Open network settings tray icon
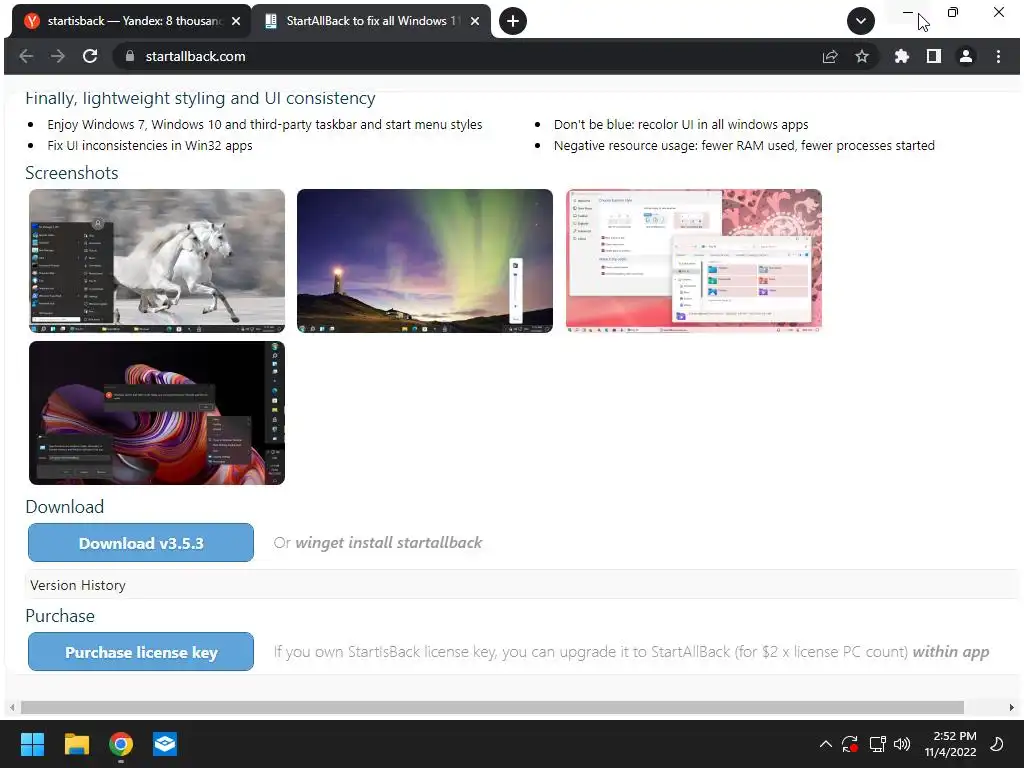The width and height of the screenshot is (1024, 768). [877, 744]
